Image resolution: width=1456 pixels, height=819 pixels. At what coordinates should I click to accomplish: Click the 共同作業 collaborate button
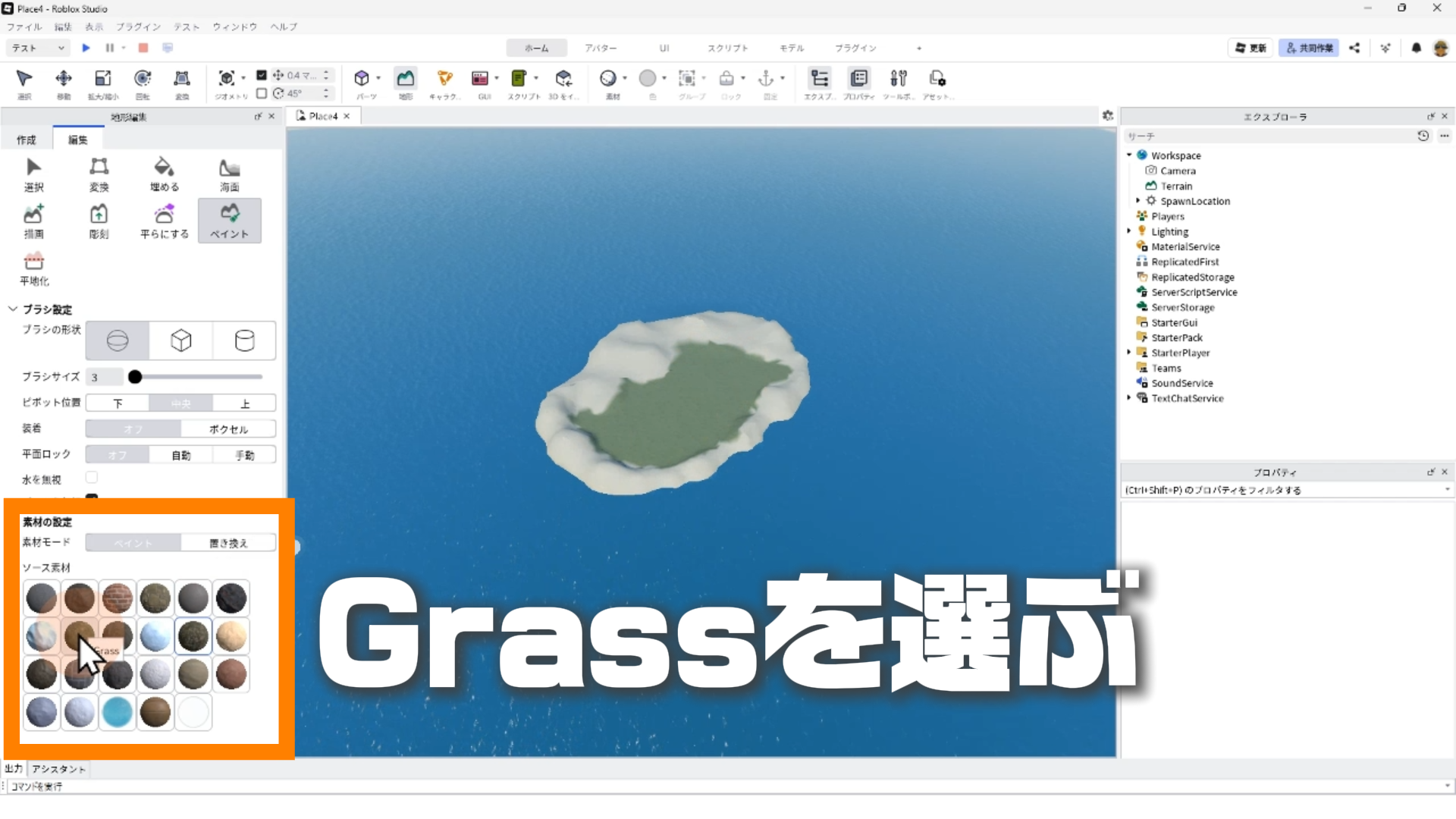pos(1309,48)
